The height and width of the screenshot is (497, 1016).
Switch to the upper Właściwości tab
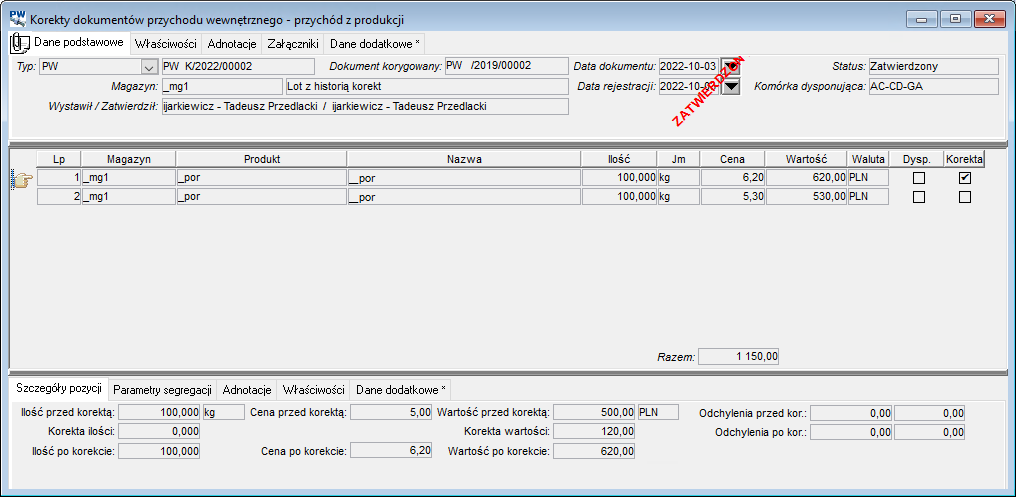coord(166,44)
